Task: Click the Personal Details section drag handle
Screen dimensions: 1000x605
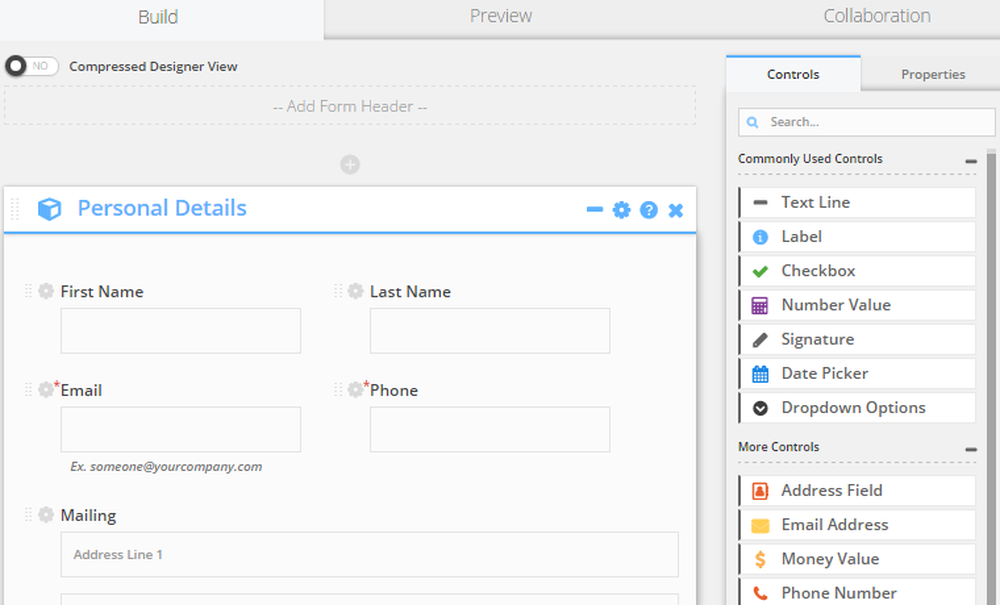Action: point(15,208)
